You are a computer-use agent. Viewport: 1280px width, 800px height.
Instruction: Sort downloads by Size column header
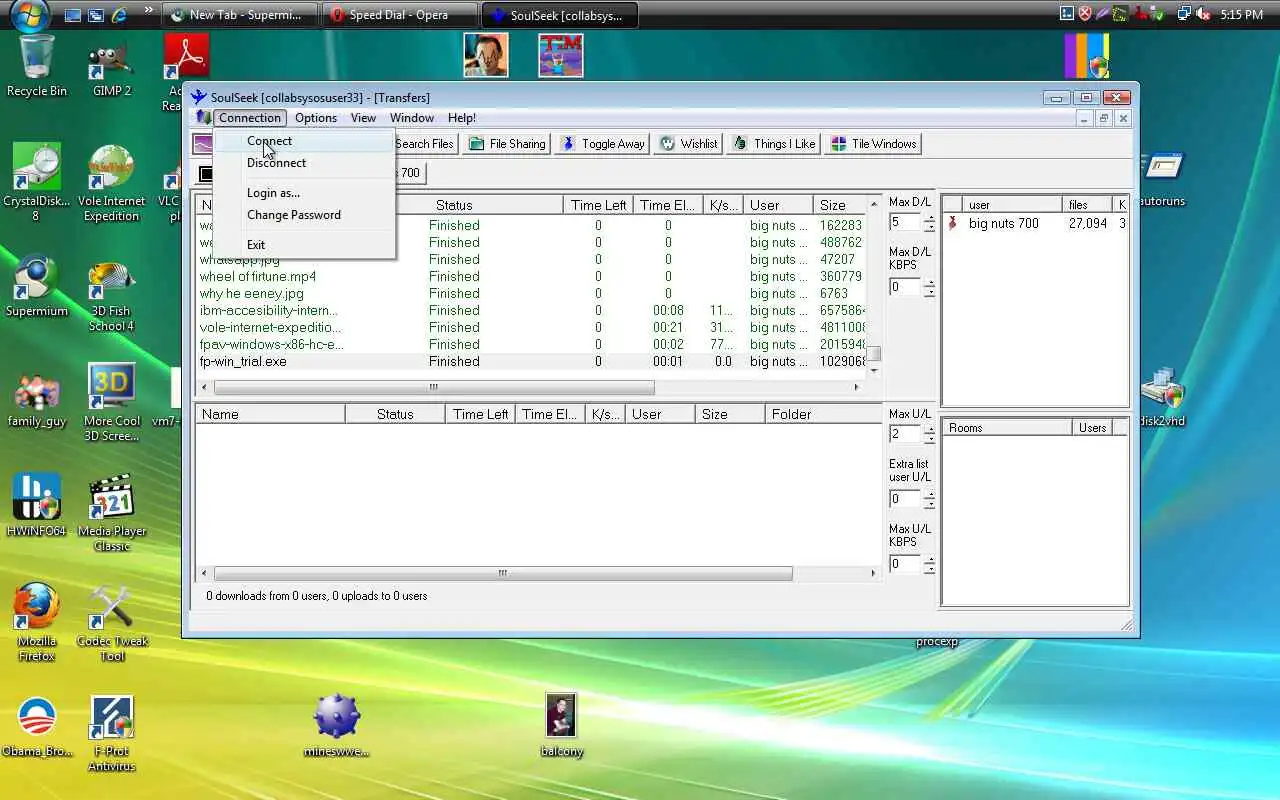[838, 205]
